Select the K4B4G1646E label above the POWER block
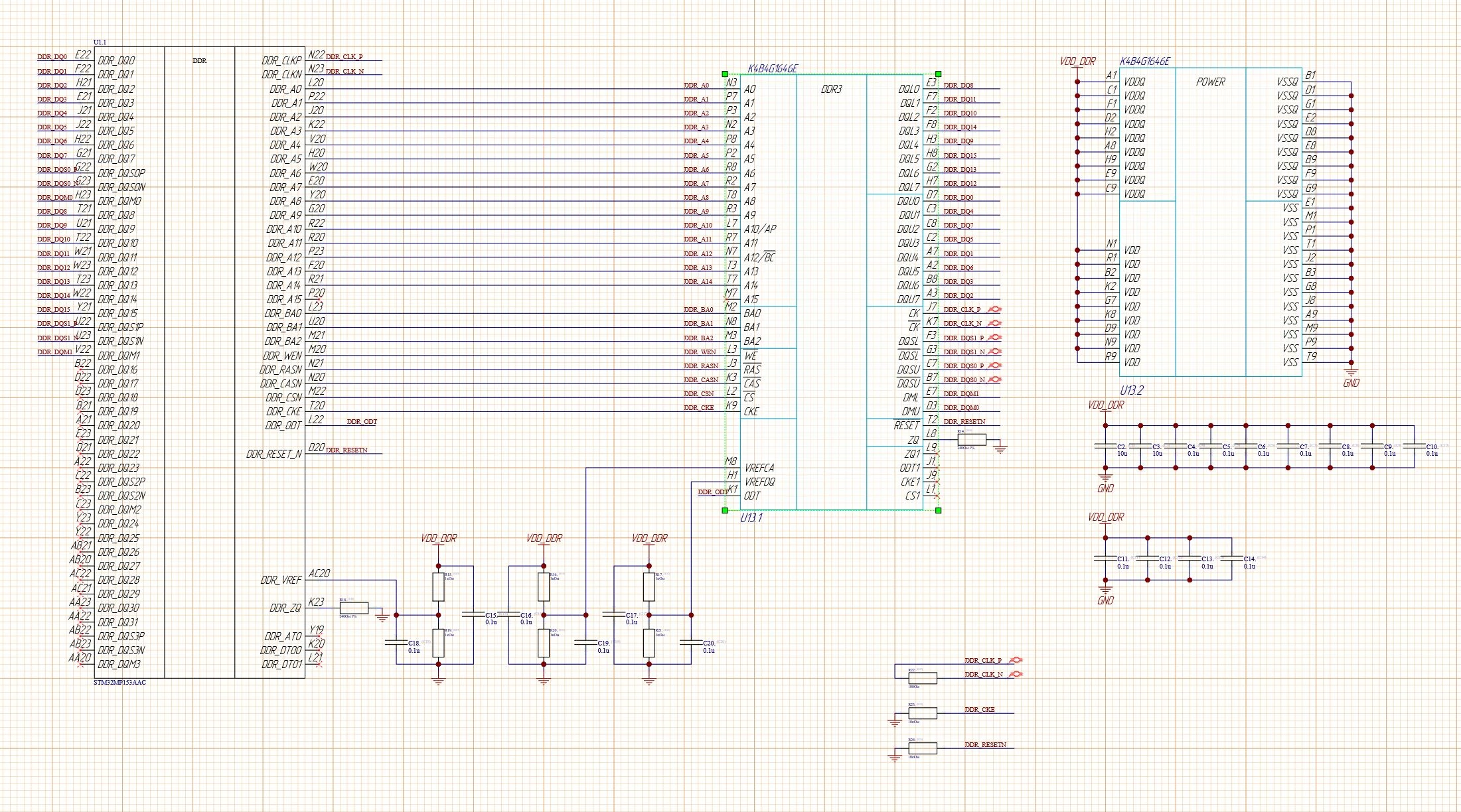1461x812 pixels. click(x=1145, y=61)
